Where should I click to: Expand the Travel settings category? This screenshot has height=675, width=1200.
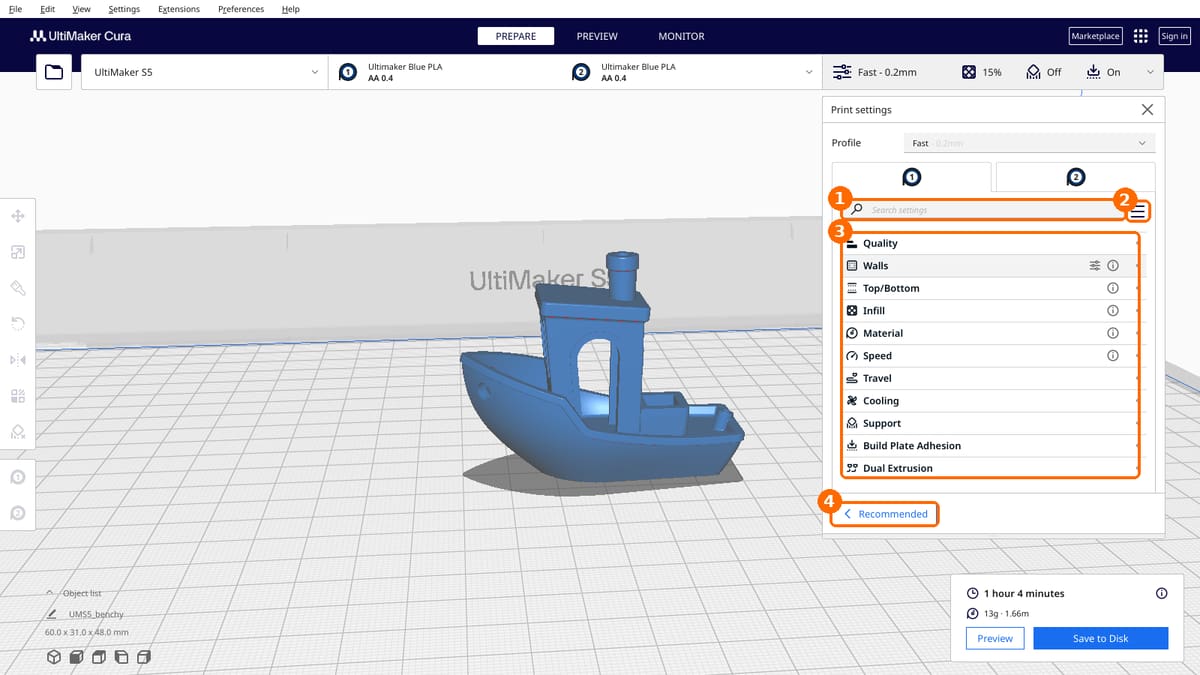coord(991,378)
